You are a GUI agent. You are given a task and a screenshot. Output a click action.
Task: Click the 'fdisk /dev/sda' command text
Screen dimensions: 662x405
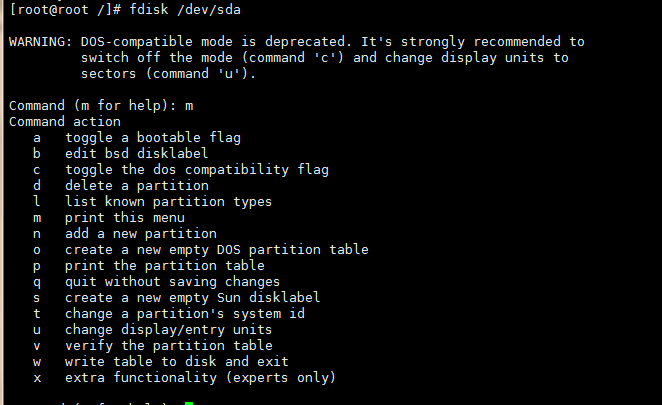point(185,9)
